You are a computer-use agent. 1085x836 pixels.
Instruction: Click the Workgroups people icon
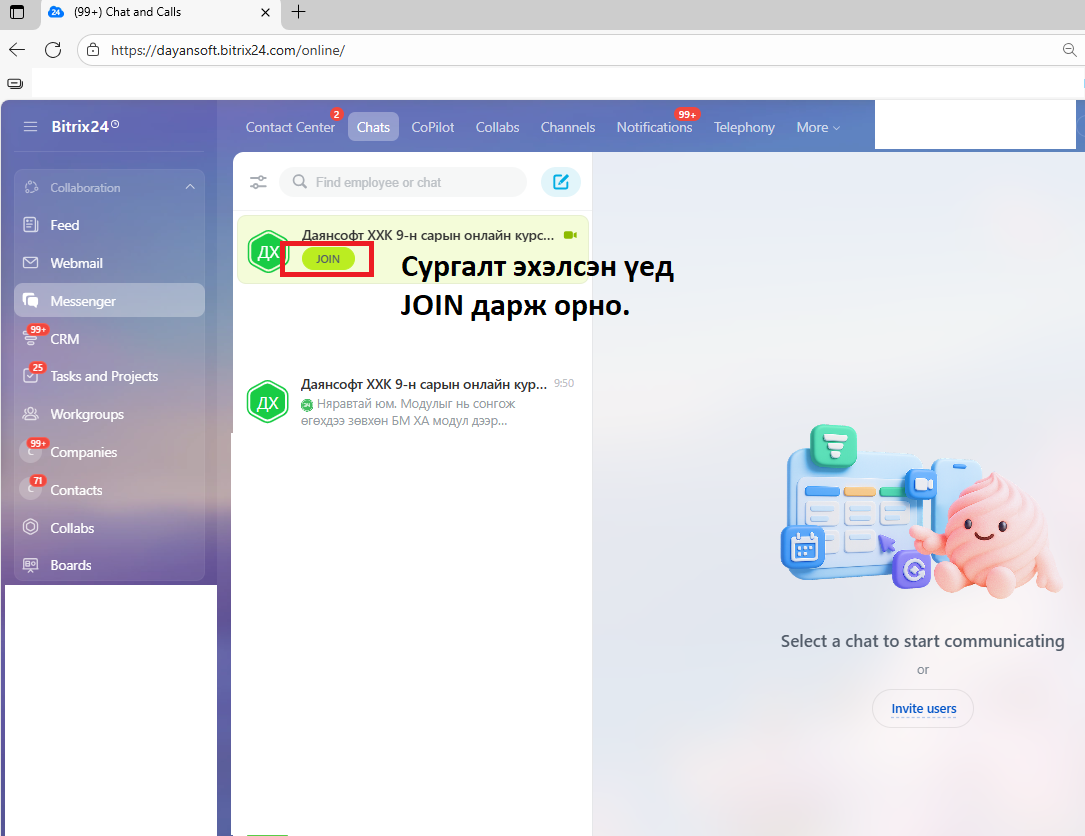coord(30,414)
